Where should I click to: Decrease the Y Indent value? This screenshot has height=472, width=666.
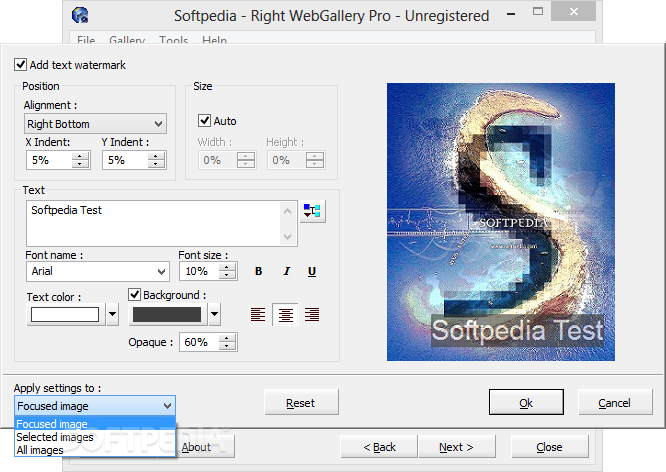[155, 164]
